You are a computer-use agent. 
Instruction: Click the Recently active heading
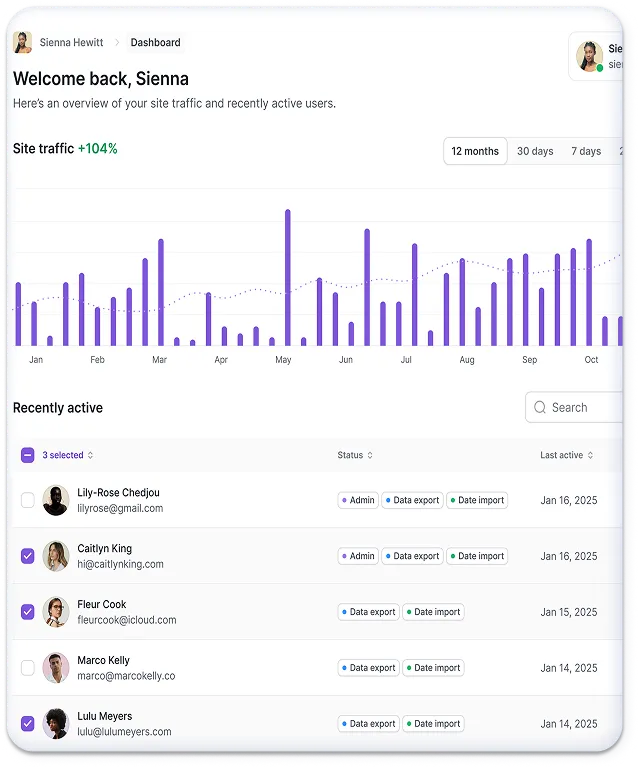58,408
